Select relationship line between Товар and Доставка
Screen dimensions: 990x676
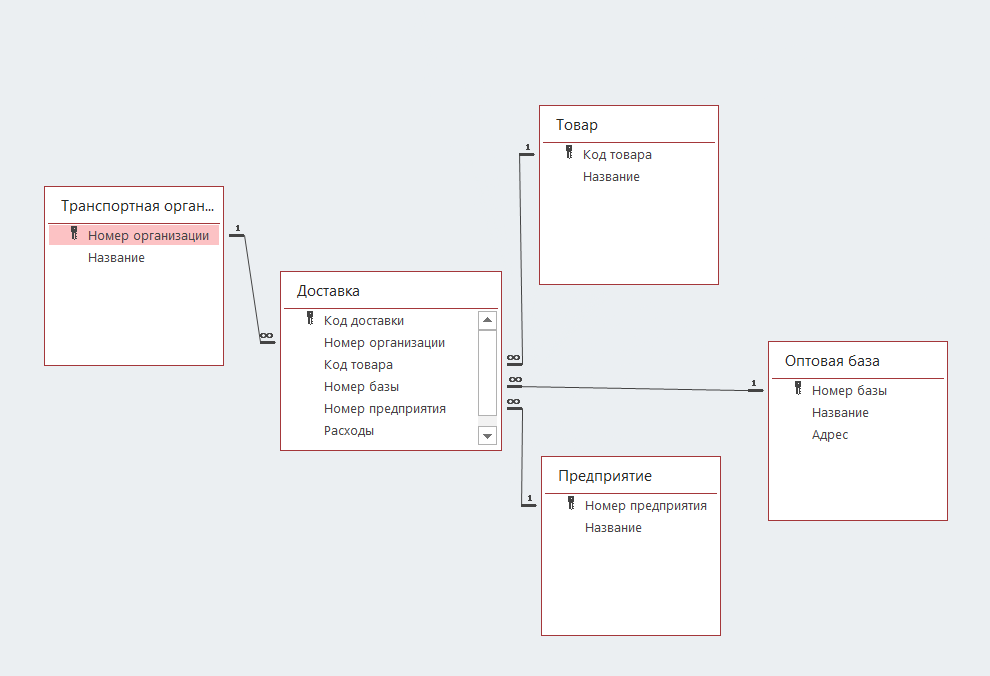(x=521, y=259)
